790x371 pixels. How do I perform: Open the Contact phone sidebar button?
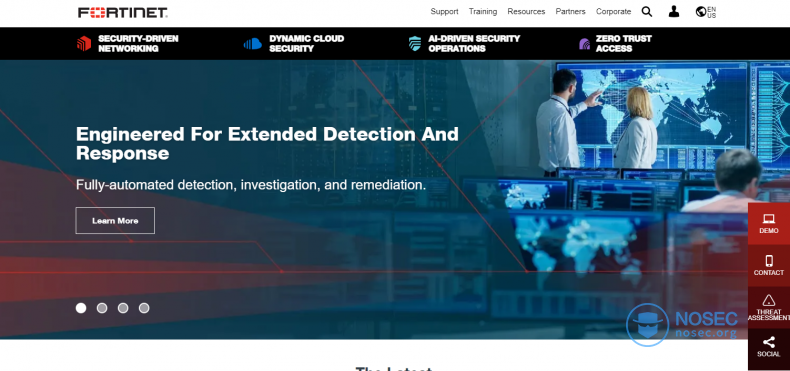tap(769, 266)
